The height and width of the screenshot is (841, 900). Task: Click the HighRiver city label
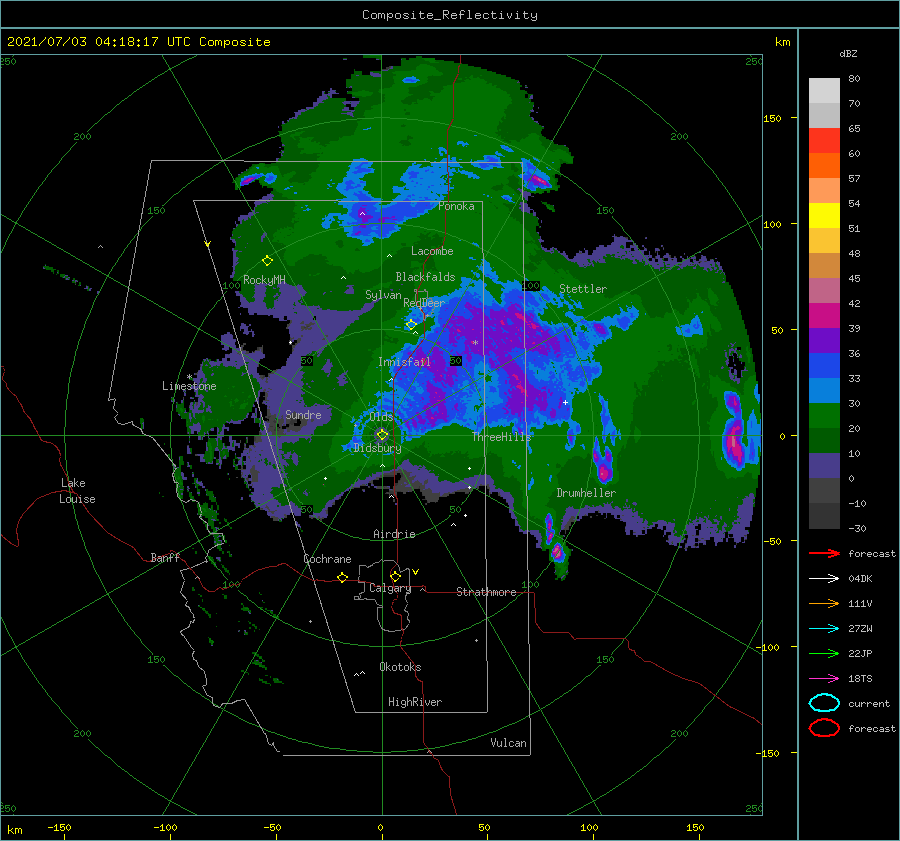(x=415, y=702)
